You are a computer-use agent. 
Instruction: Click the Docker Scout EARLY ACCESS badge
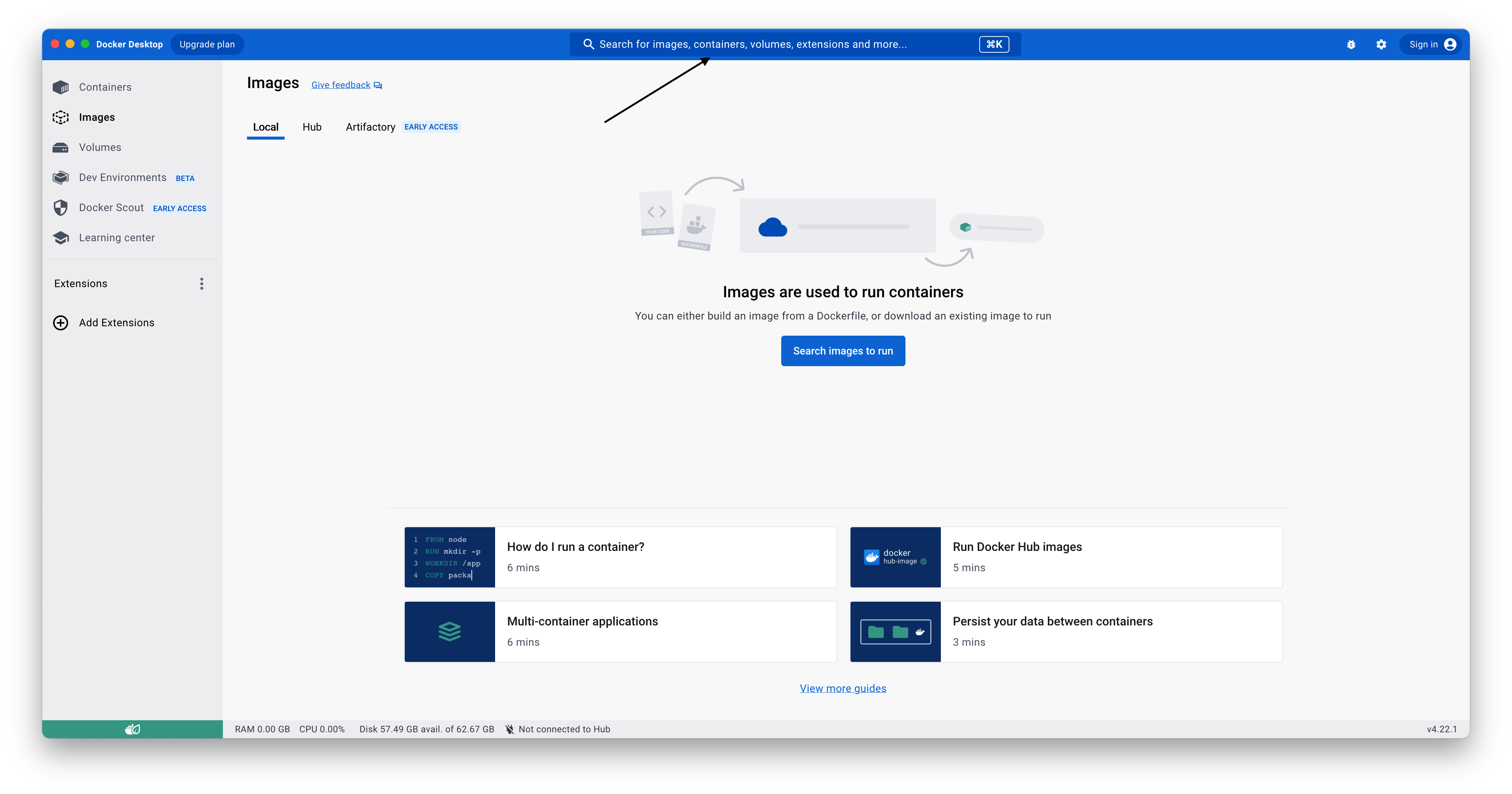click(180, 209)
